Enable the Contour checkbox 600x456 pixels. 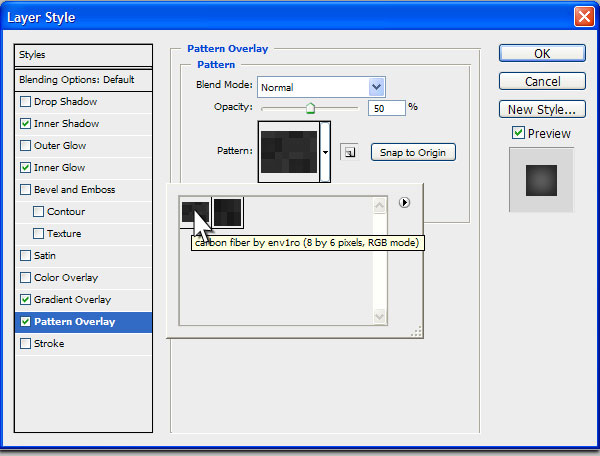tap(38, 212)
